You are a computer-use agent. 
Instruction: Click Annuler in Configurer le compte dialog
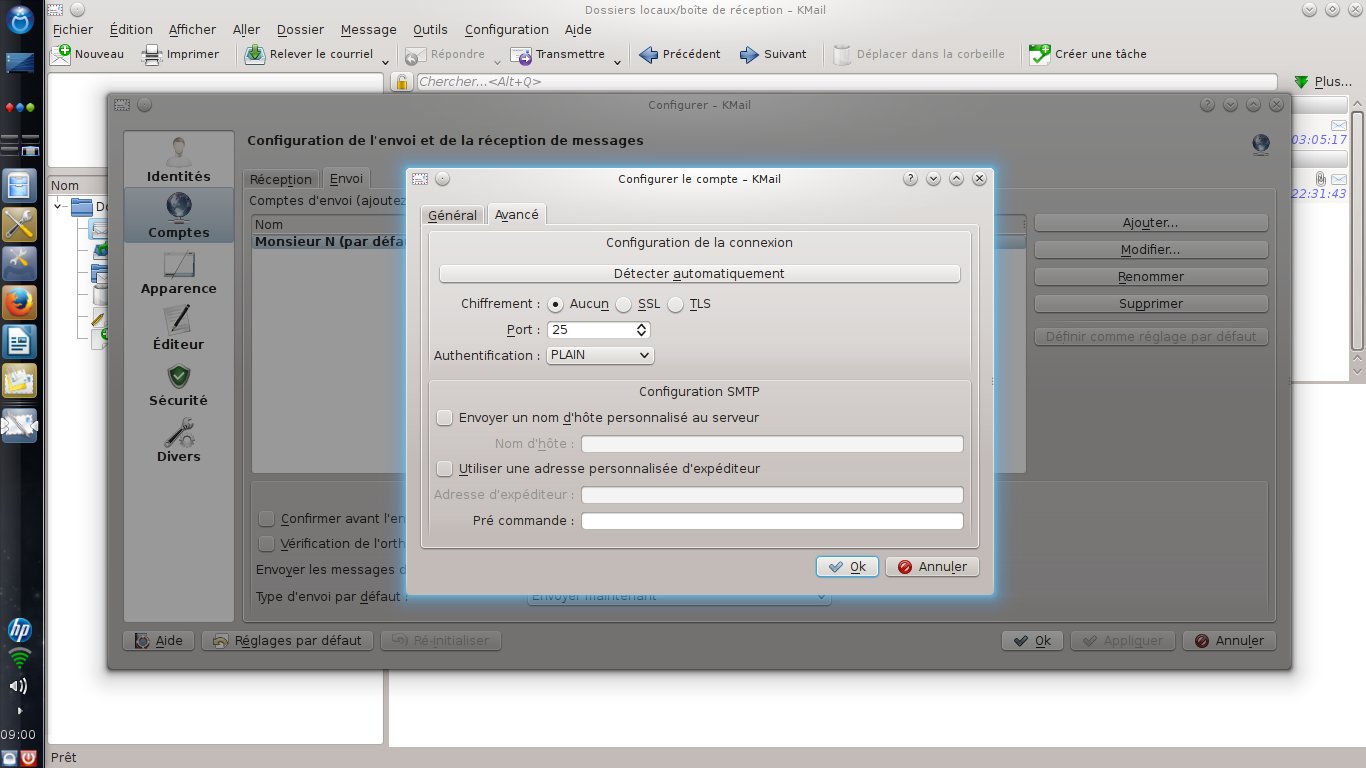tap(932, 567)
